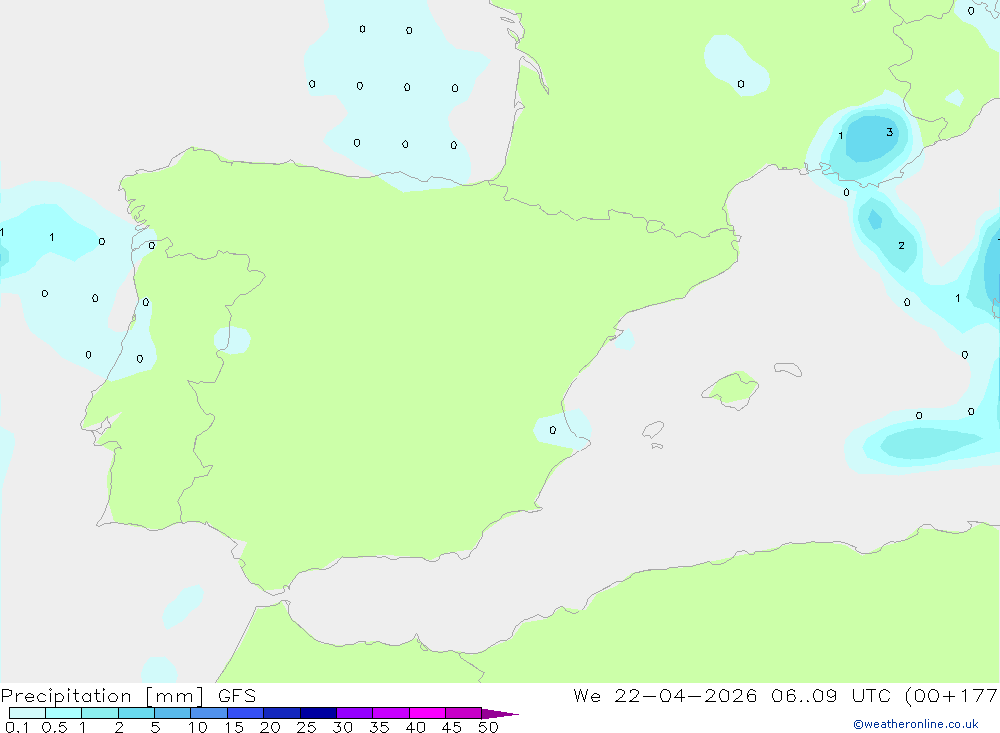1000x733 pixels.
Task: Click the '0.5' legend scale label
Action: [x=54, y=727]
